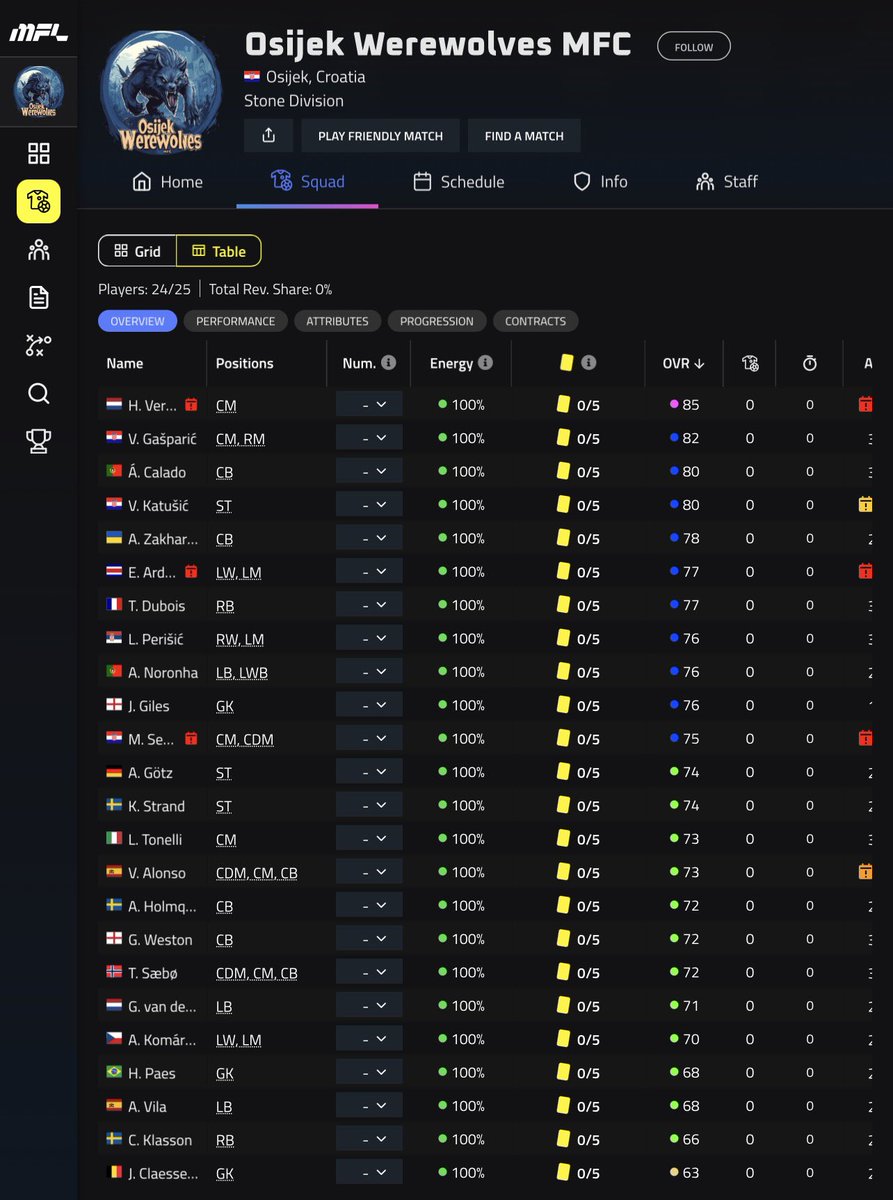The height and width of the screenshot is (1200, 893).
Task: Open the search magnifier sidebar icon
Action: click(x=38, y=393)
